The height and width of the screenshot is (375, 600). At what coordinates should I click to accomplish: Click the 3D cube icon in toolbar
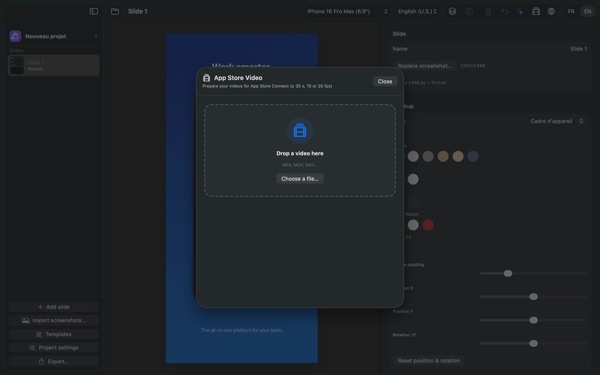click(452, 11)
